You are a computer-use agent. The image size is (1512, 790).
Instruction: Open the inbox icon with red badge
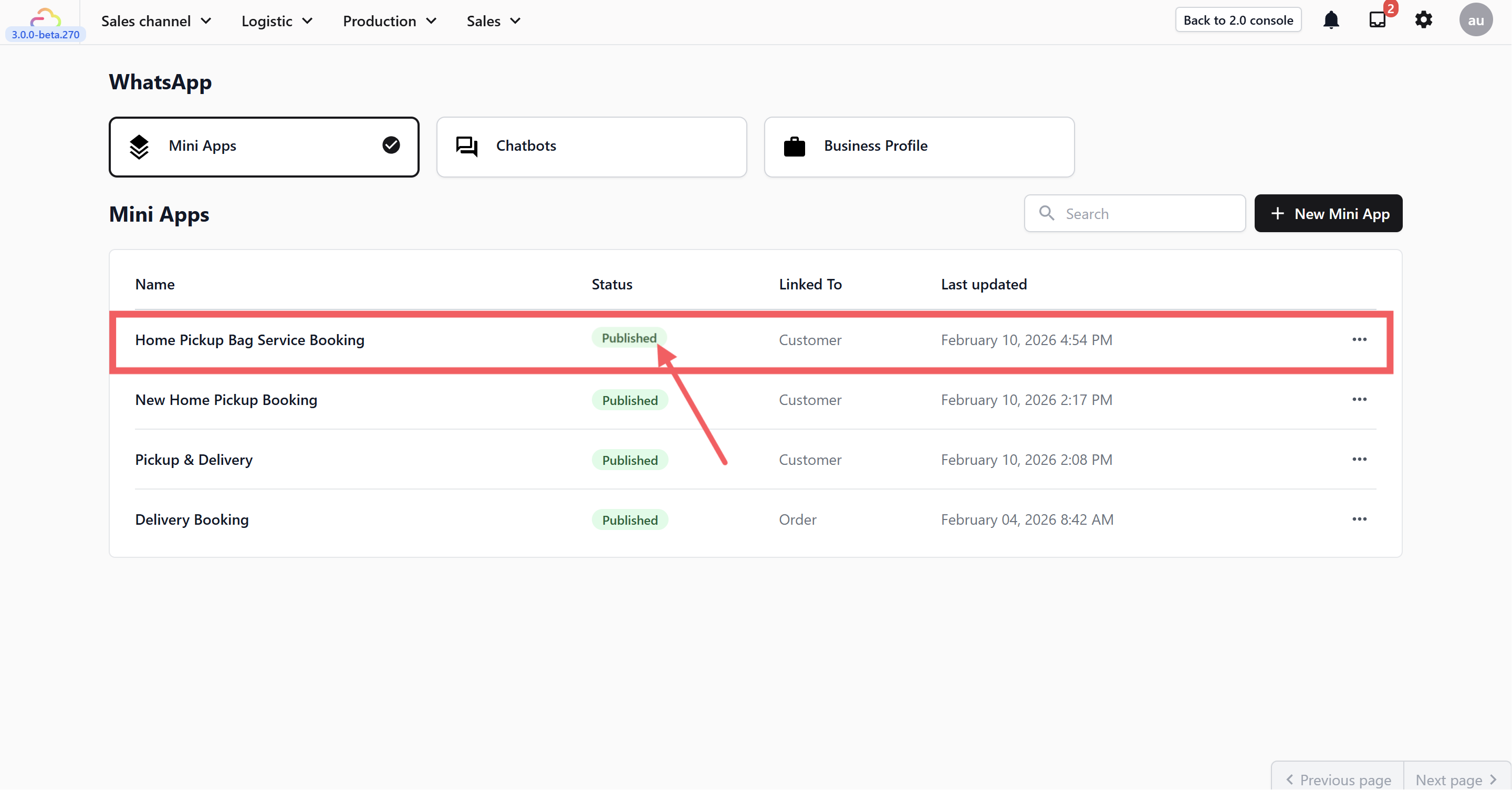click(1377, 20)
